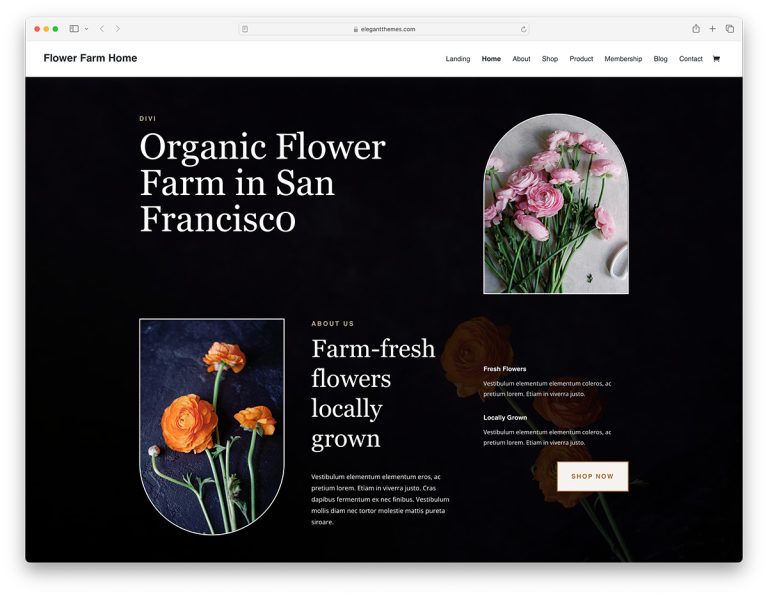Open the Landing menu item

458,59
